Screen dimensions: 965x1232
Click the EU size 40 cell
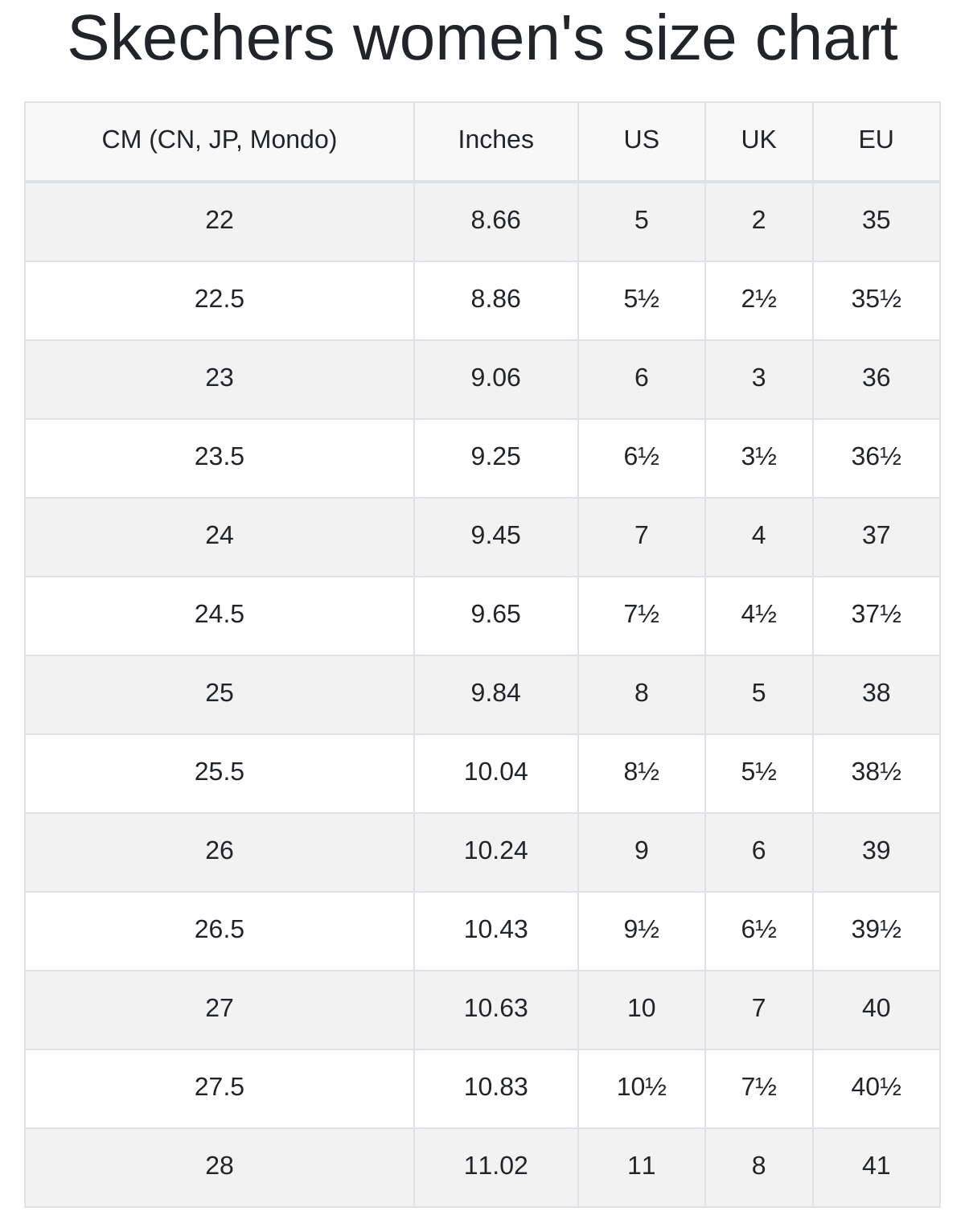877,1009
